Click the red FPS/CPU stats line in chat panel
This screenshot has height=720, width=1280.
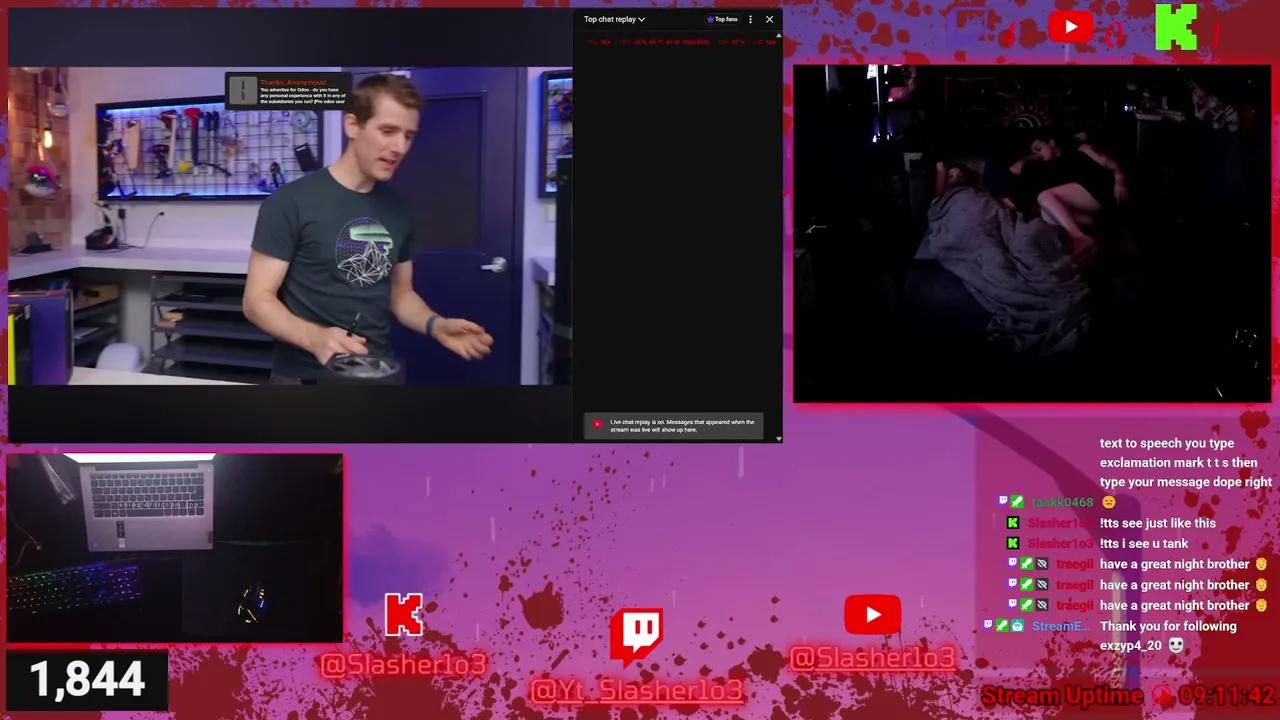point(681,42)
